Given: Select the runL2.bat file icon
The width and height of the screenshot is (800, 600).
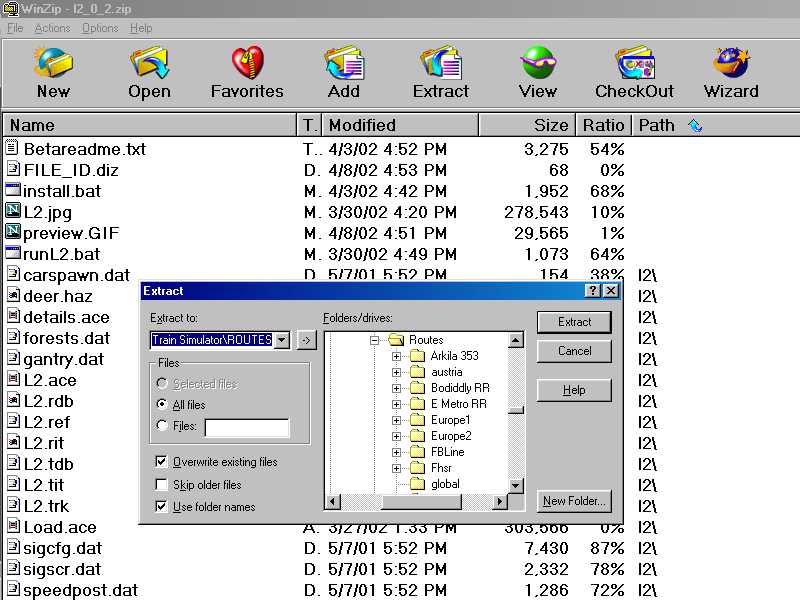Looking at the screenshot, I should [13, 253].
